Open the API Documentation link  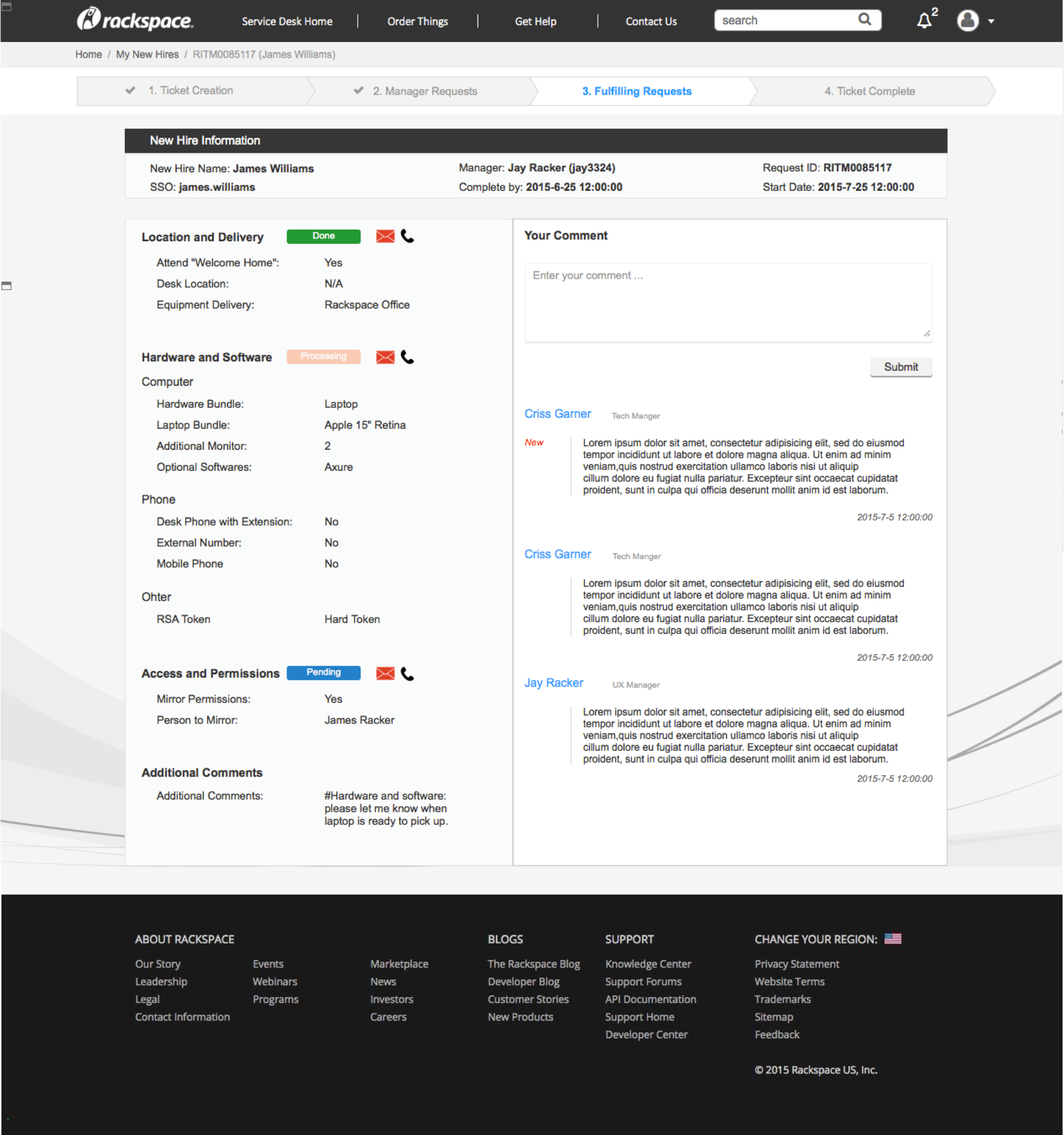(651, 1000)
